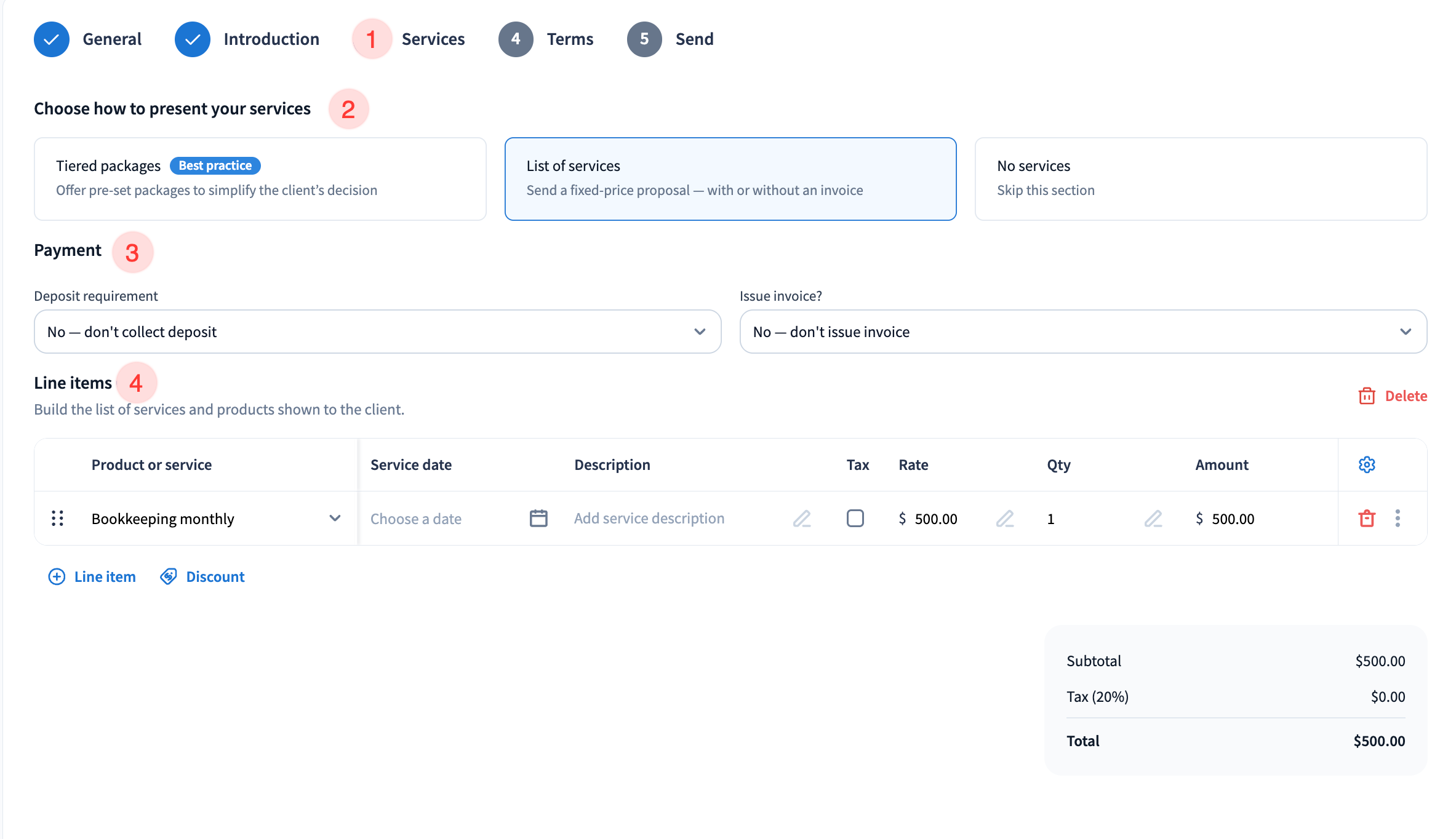Open the Deposit requirement dropdown
Viewport: 1456px width, 839px height.
pyautogui.click(x=377, y=332)
